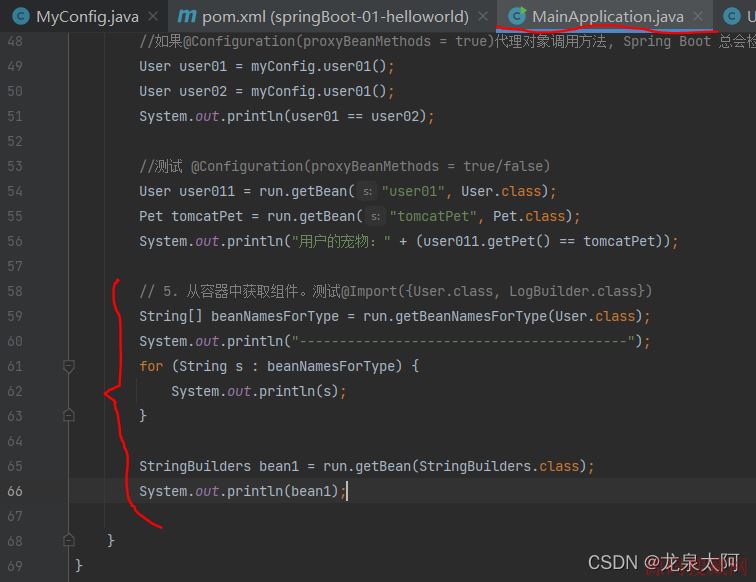756x582 pixels.
Task: Click the s: parameter hint on line 54
Action: (367, 191)
